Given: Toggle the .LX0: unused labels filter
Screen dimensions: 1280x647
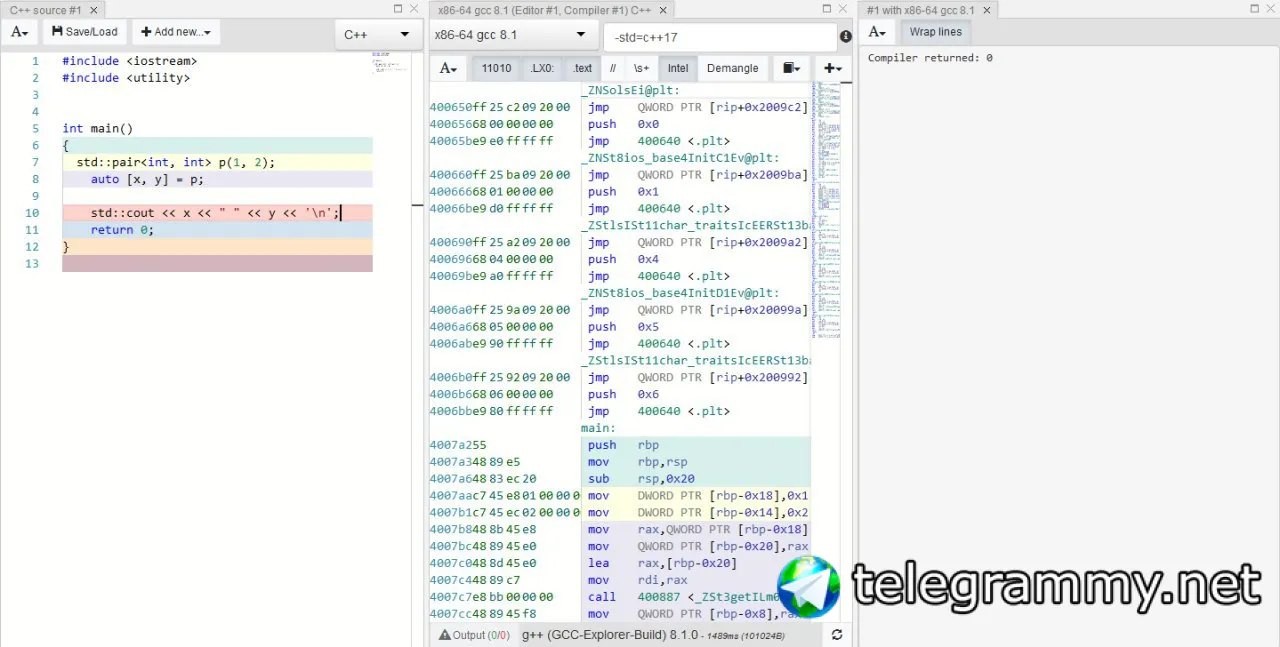Looking at the screenshot, I should click(542, 68).
